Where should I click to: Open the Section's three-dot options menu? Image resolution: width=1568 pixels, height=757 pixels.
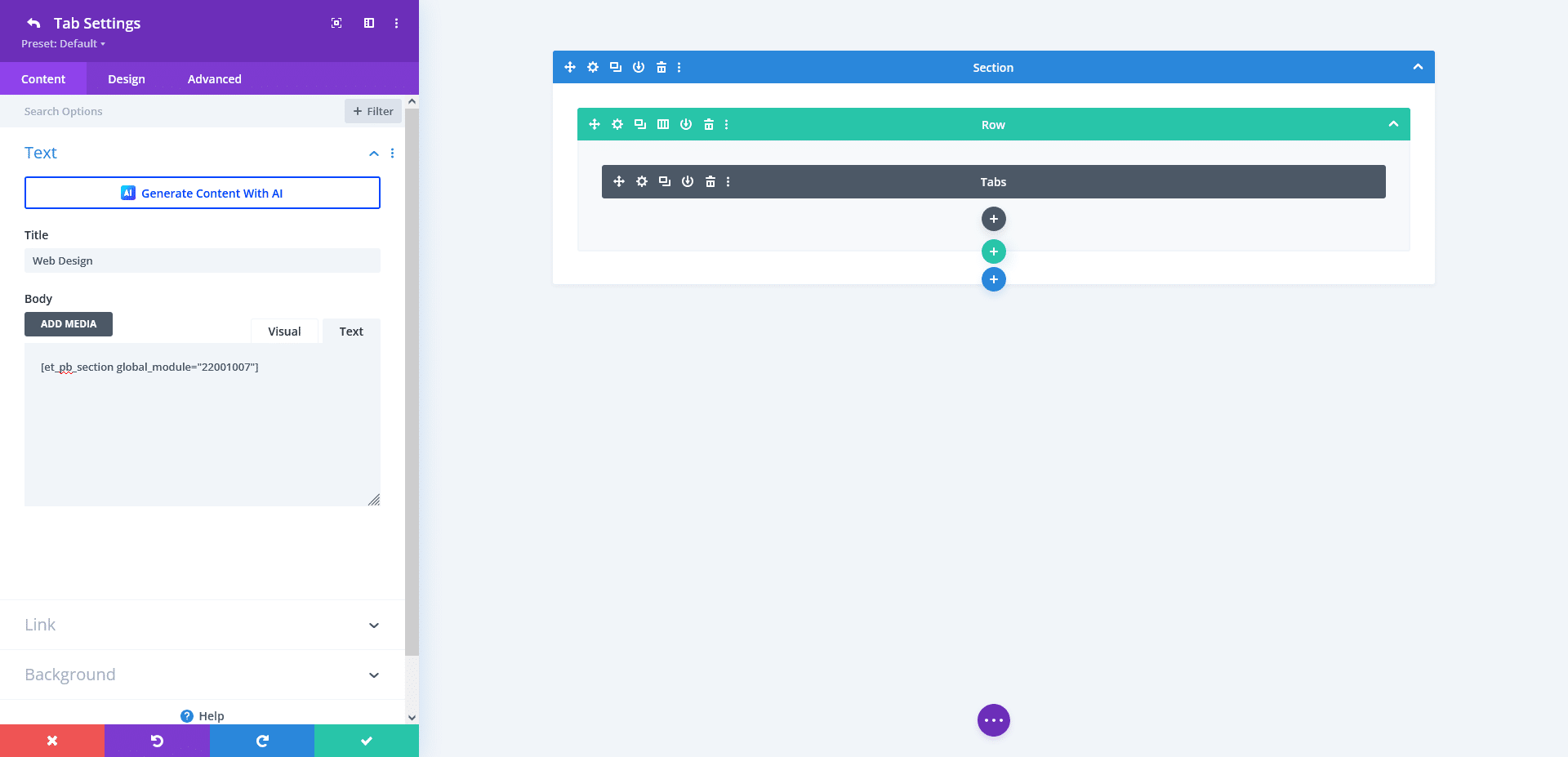click(679, 67)
